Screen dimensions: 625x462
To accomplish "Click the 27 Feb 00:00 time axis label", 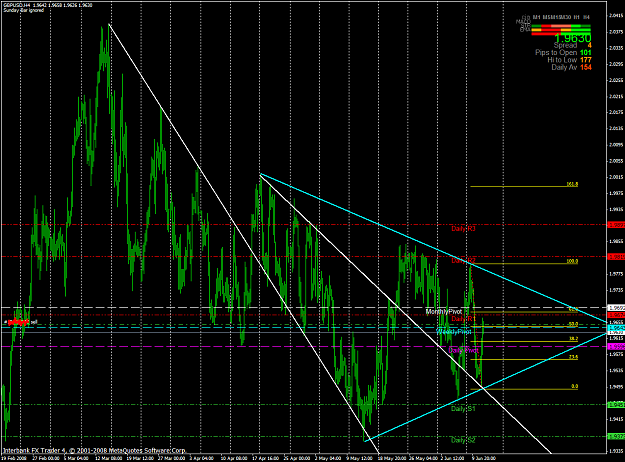I will point(47,458).
